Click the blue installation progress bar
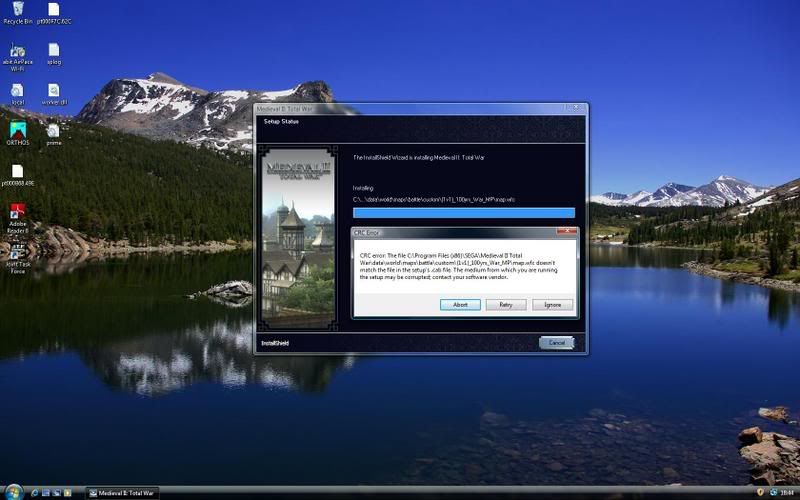 pyautogui.click(x=464, y=213)
